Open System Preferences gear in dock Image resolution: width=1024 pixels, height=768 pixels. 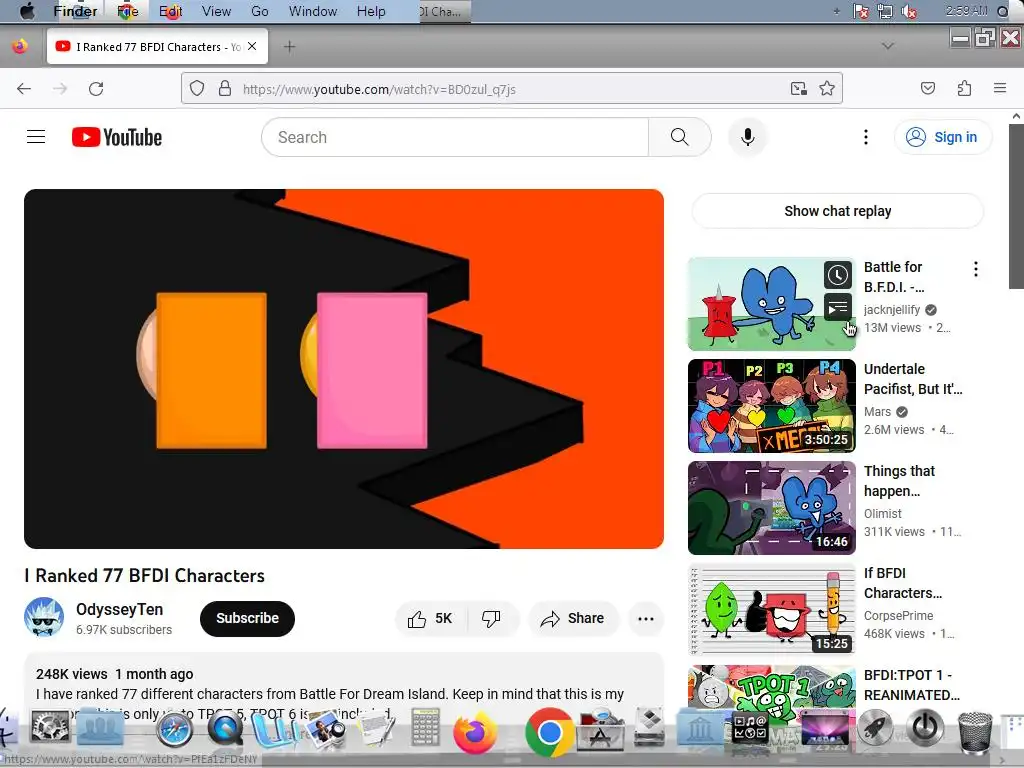coord(50,727)
